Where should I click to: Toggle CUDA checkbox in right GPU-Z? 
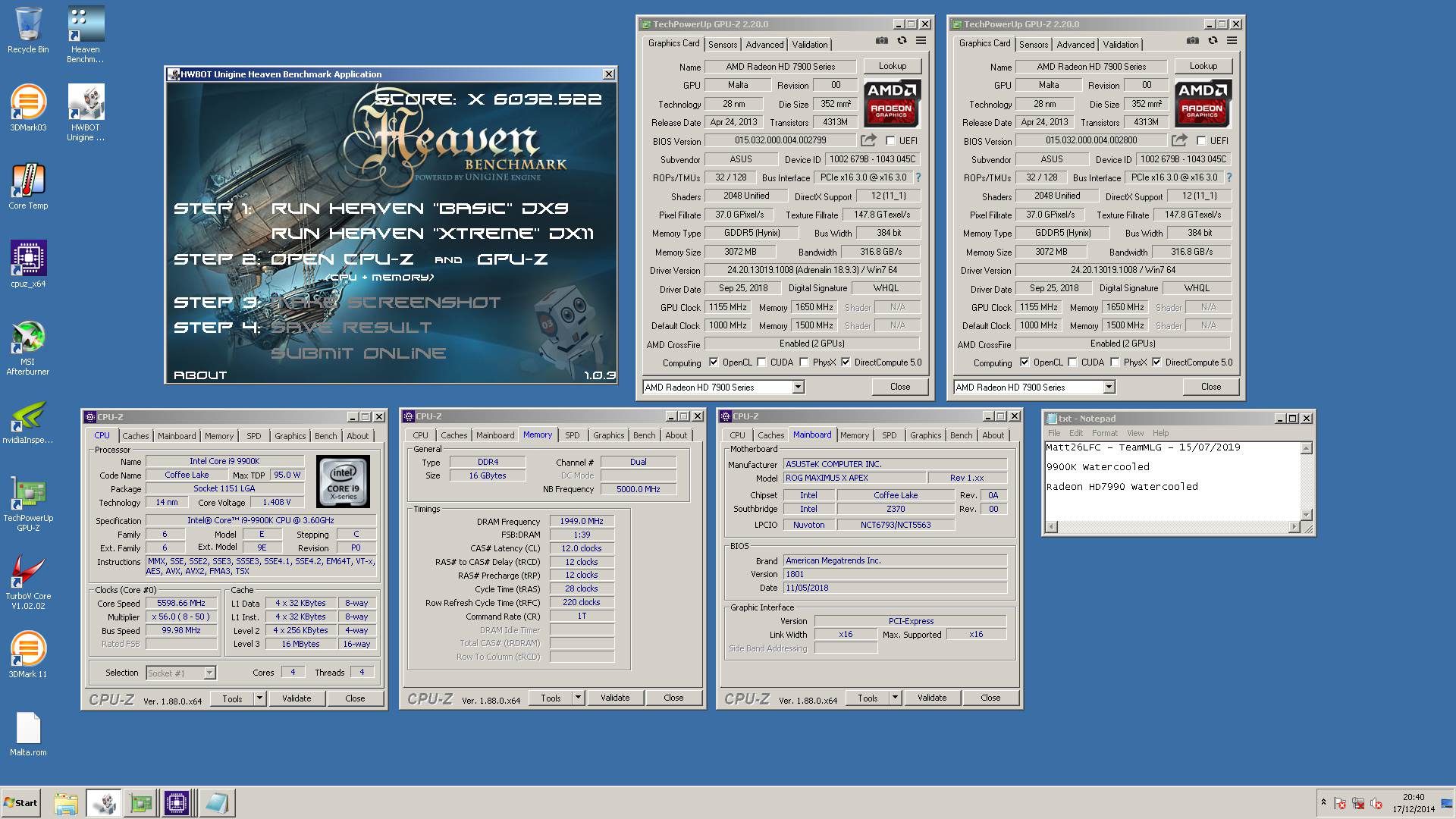1072,362
